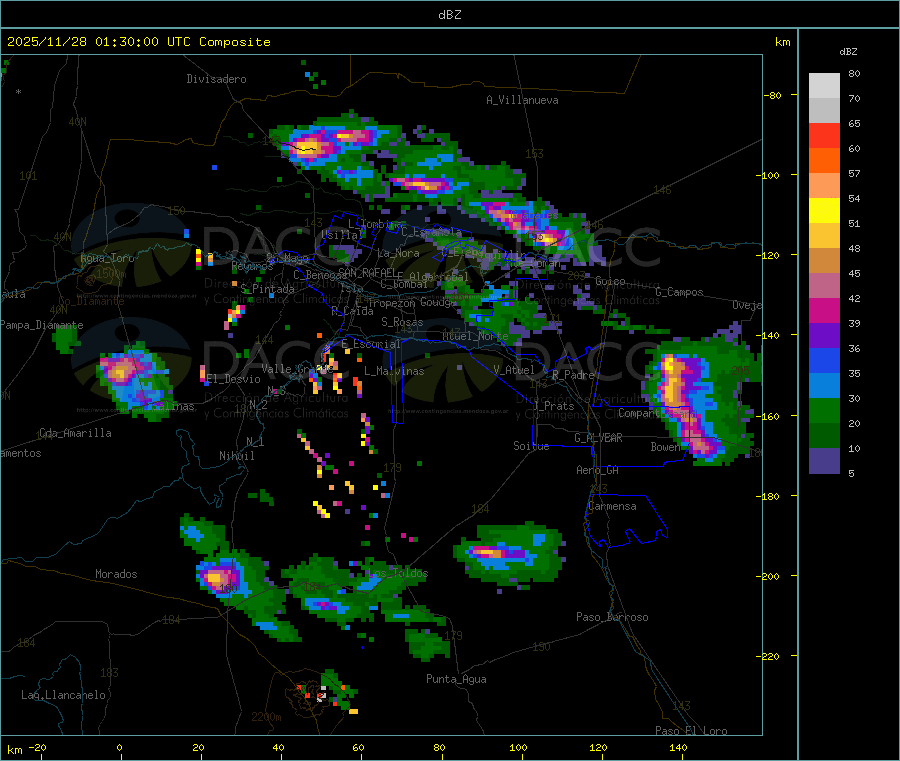
Task: Click the 'Agua_Toro' map label
Action: coord(107,258)
